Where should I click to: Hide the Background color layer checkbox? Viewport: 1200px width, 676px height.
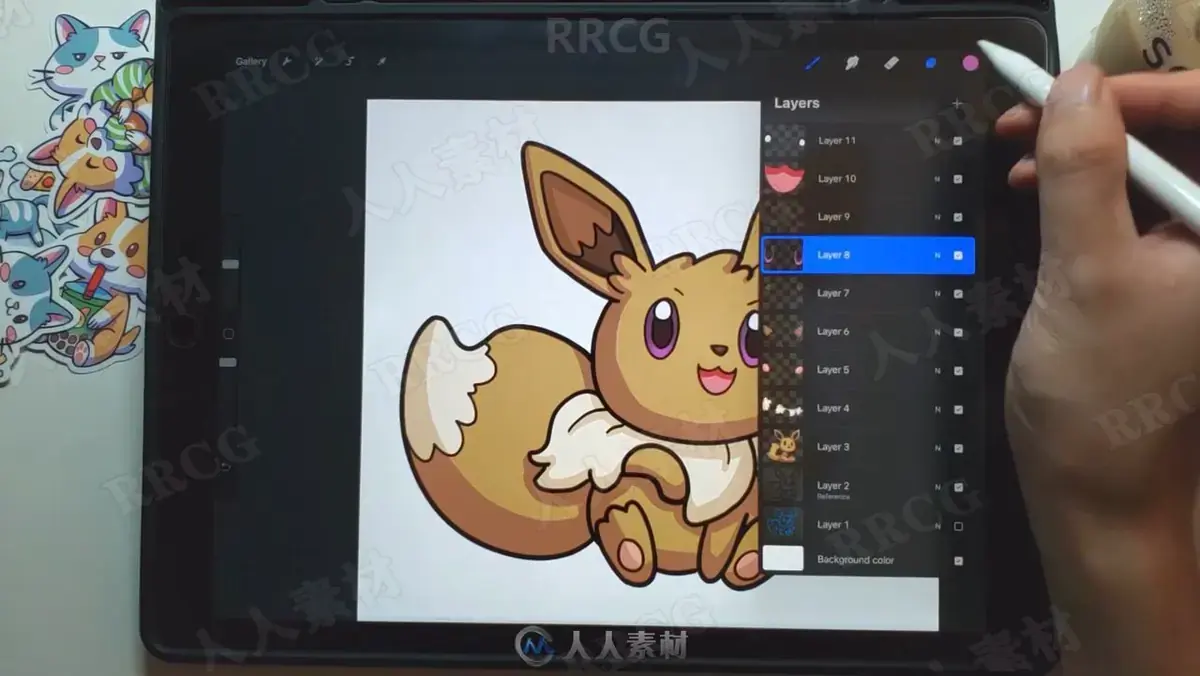coord(958,561)
